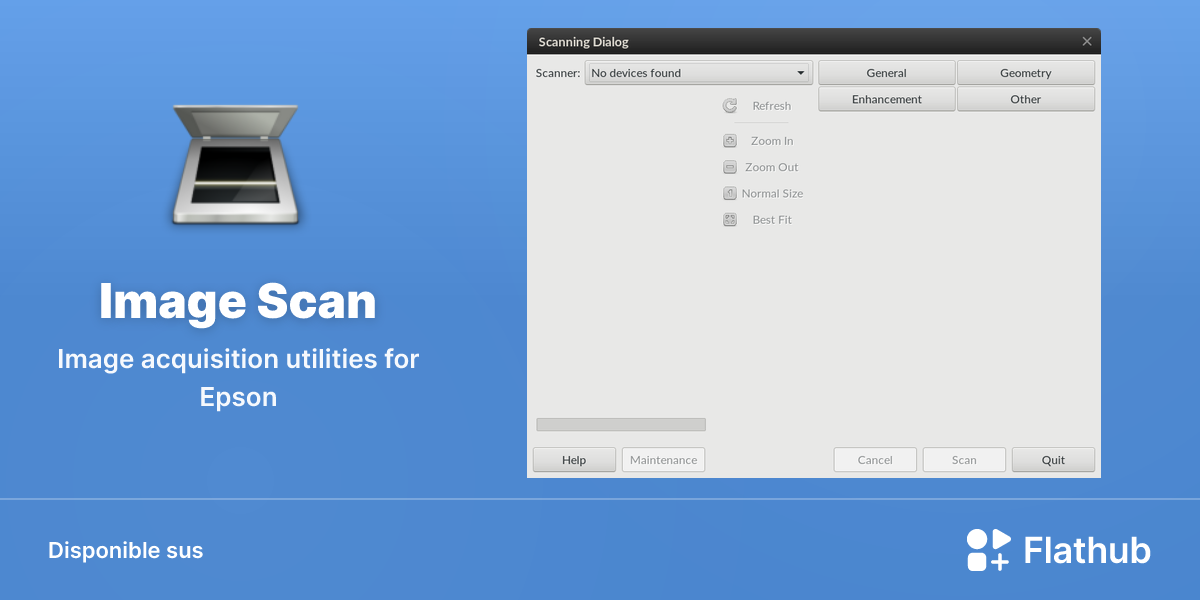Click the Zoom In magnifier icon
Screen dimensions: 1200x600
[730, 141]
